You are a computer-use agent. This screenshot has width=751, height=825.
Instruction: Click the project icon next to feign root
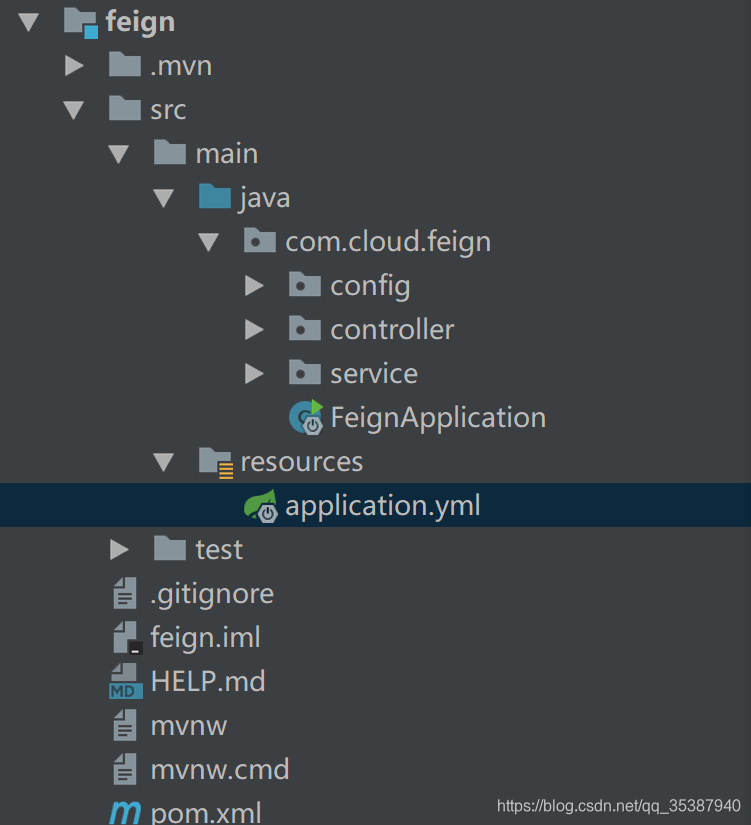(x=78, y=20)
